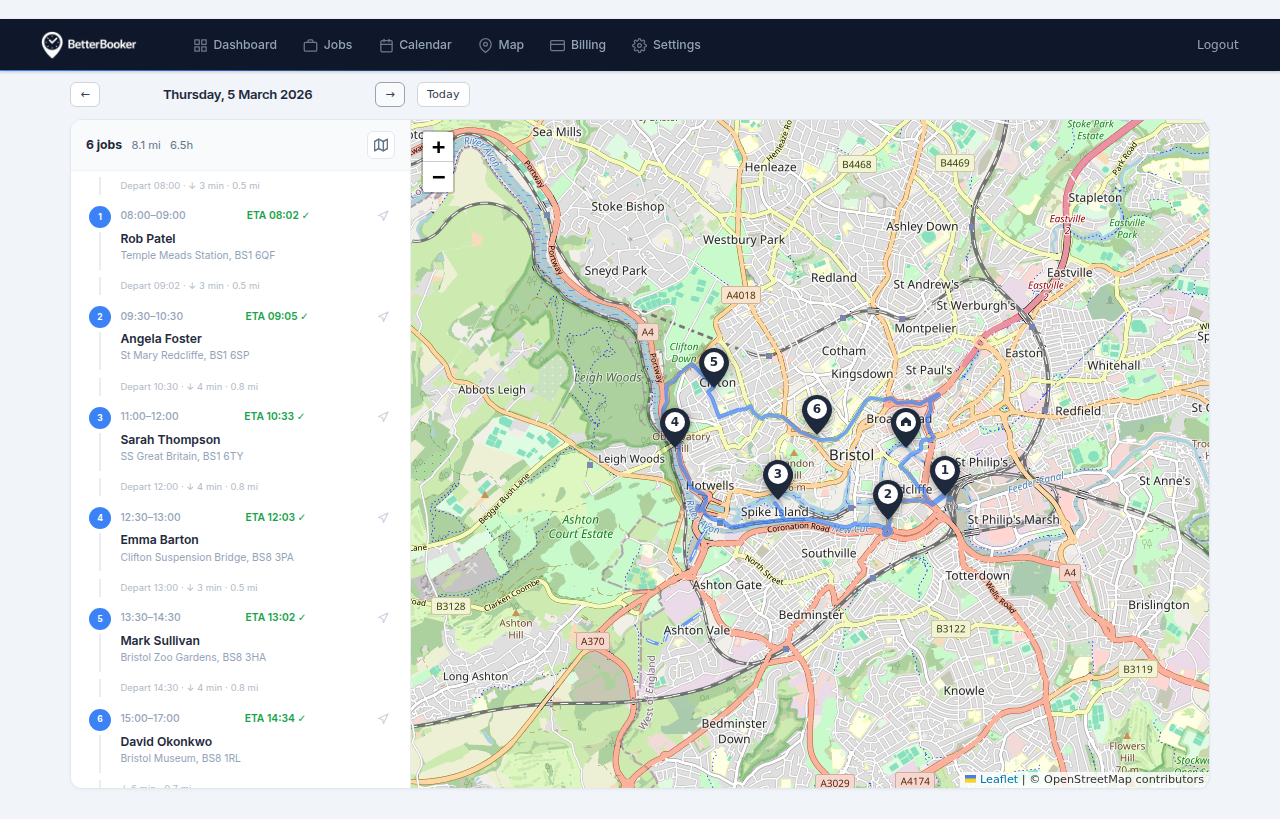Viewport: 1280px width, 819px height.
Task: Go back to the previous day
Action: pyautogui.click(x=84, y=94)
